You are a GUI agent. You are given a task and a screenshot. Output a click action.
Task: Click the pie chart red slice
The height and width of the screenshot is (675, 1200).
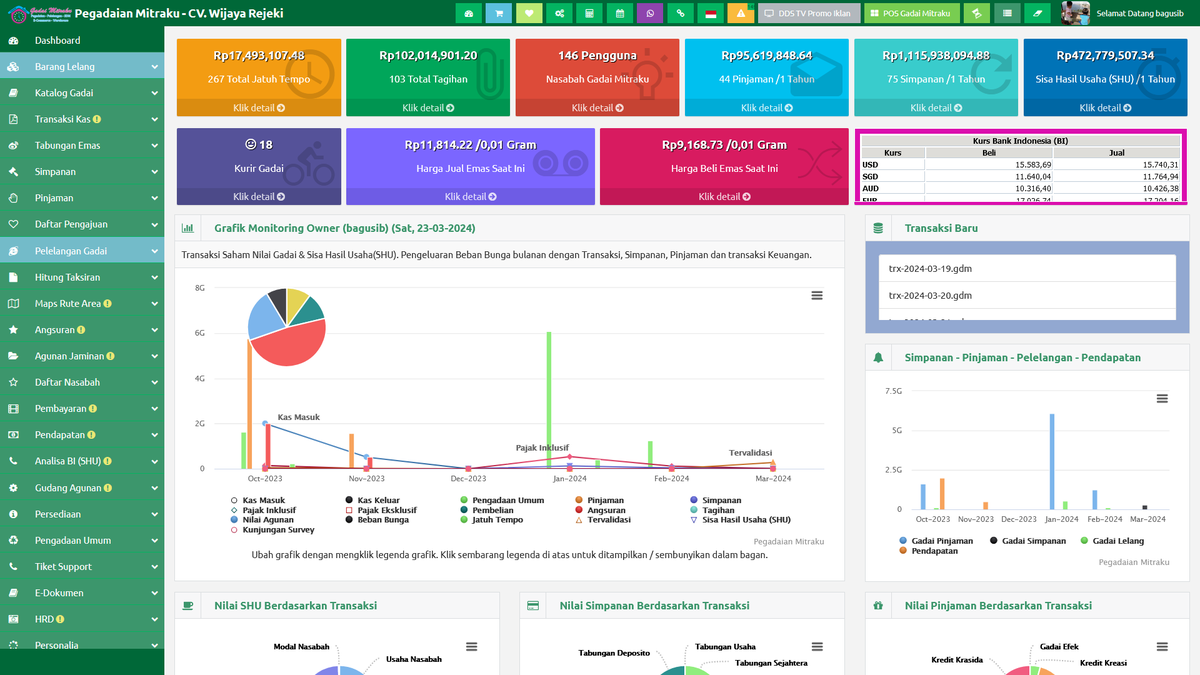coord(290,345)
